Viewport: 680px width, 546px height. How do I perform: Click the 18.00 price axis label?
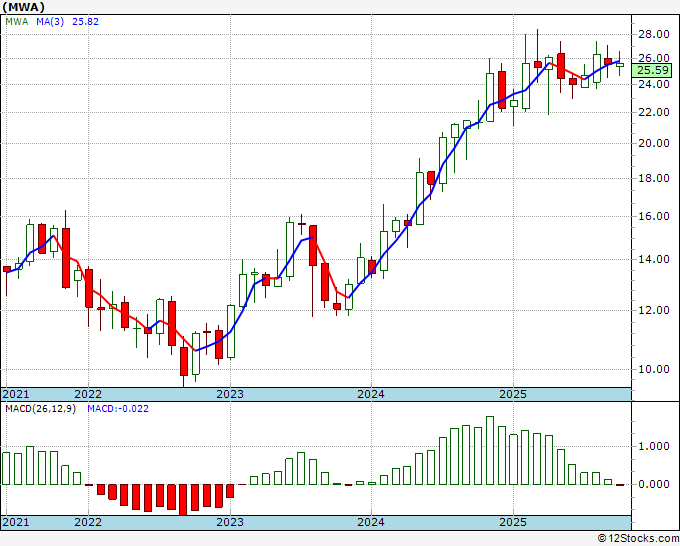tap(654, 178)
